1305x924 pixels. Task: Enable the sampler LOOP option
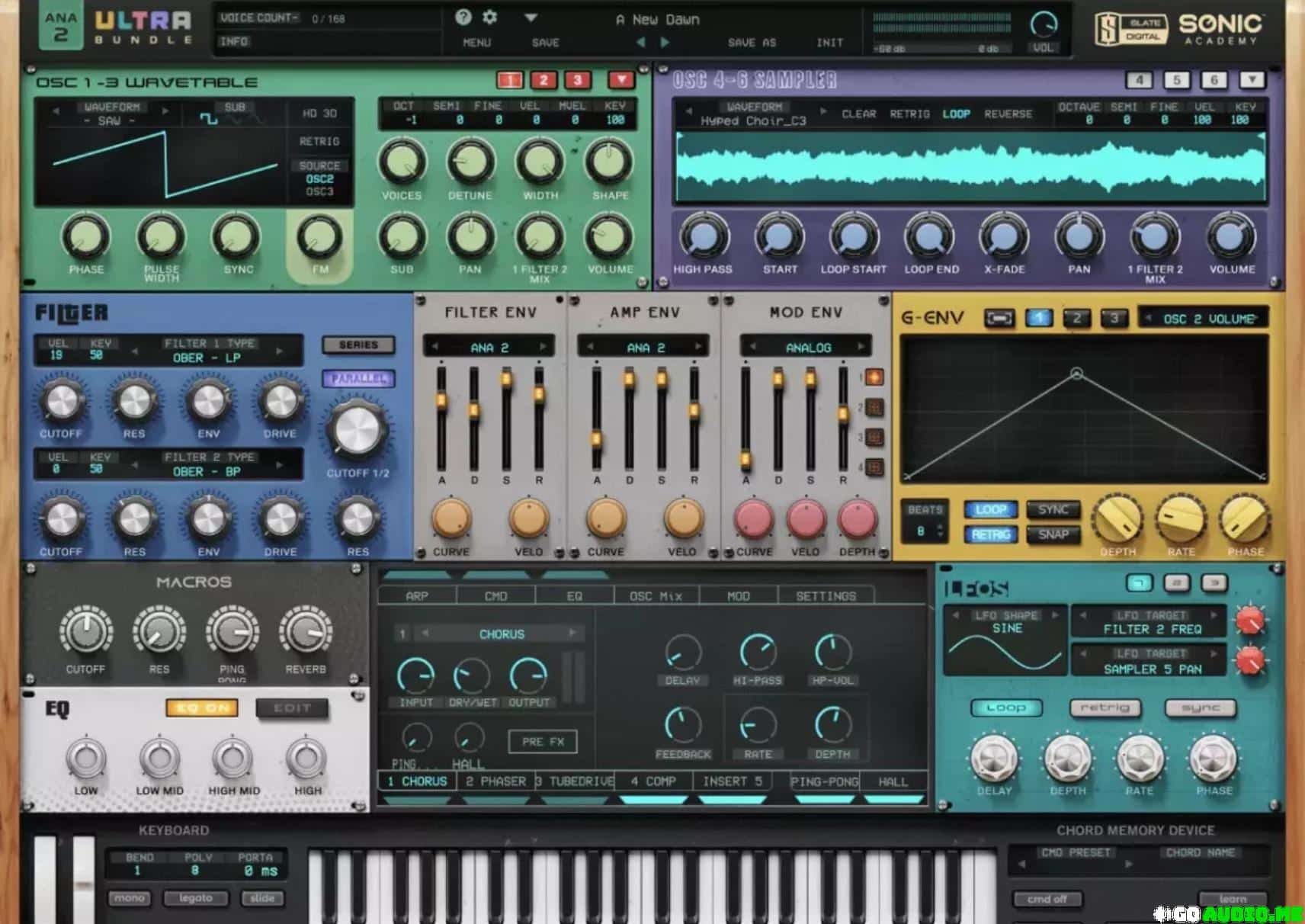tap(956, 114)
